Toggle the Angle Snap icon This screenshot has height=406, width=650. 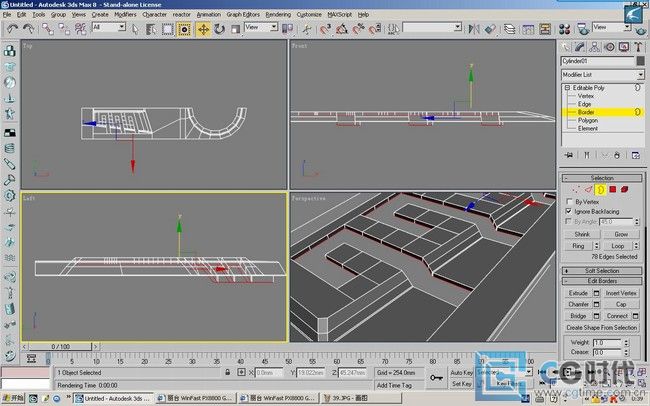tap(342, 29)
